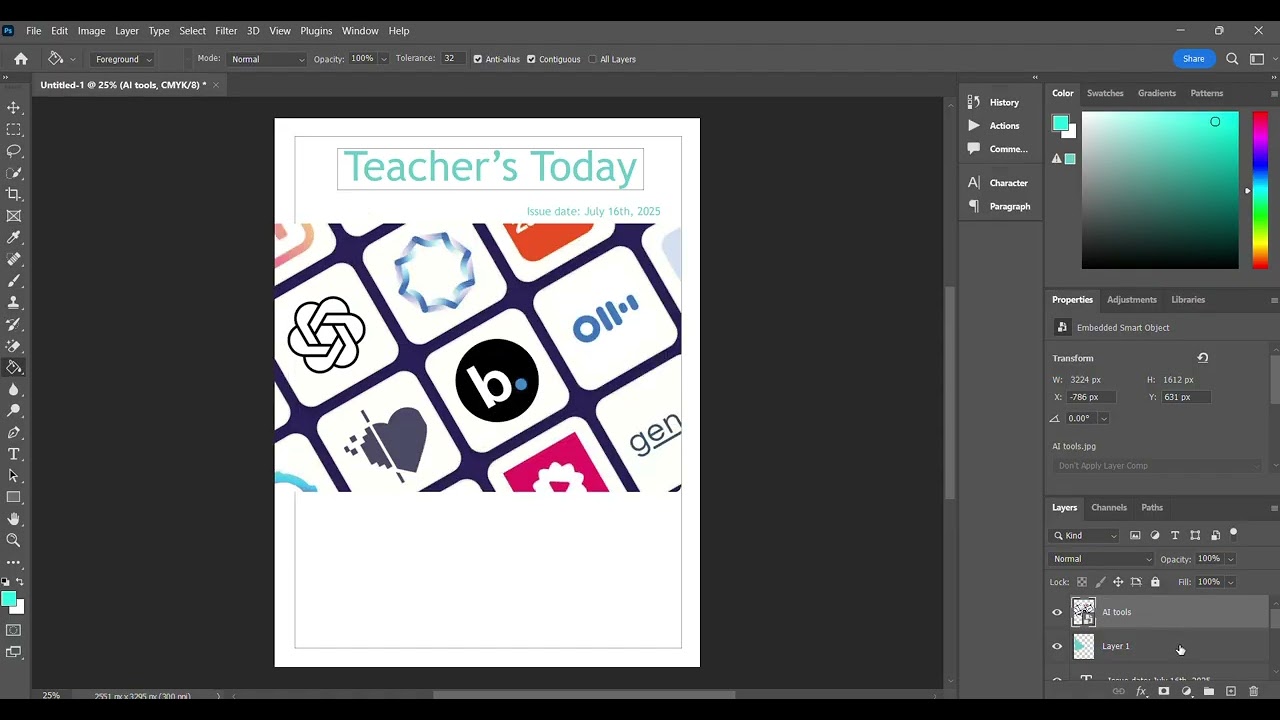Select the Rectangle shape tool
Viewport: 1280px width, 720px height.
pos(14,497)
